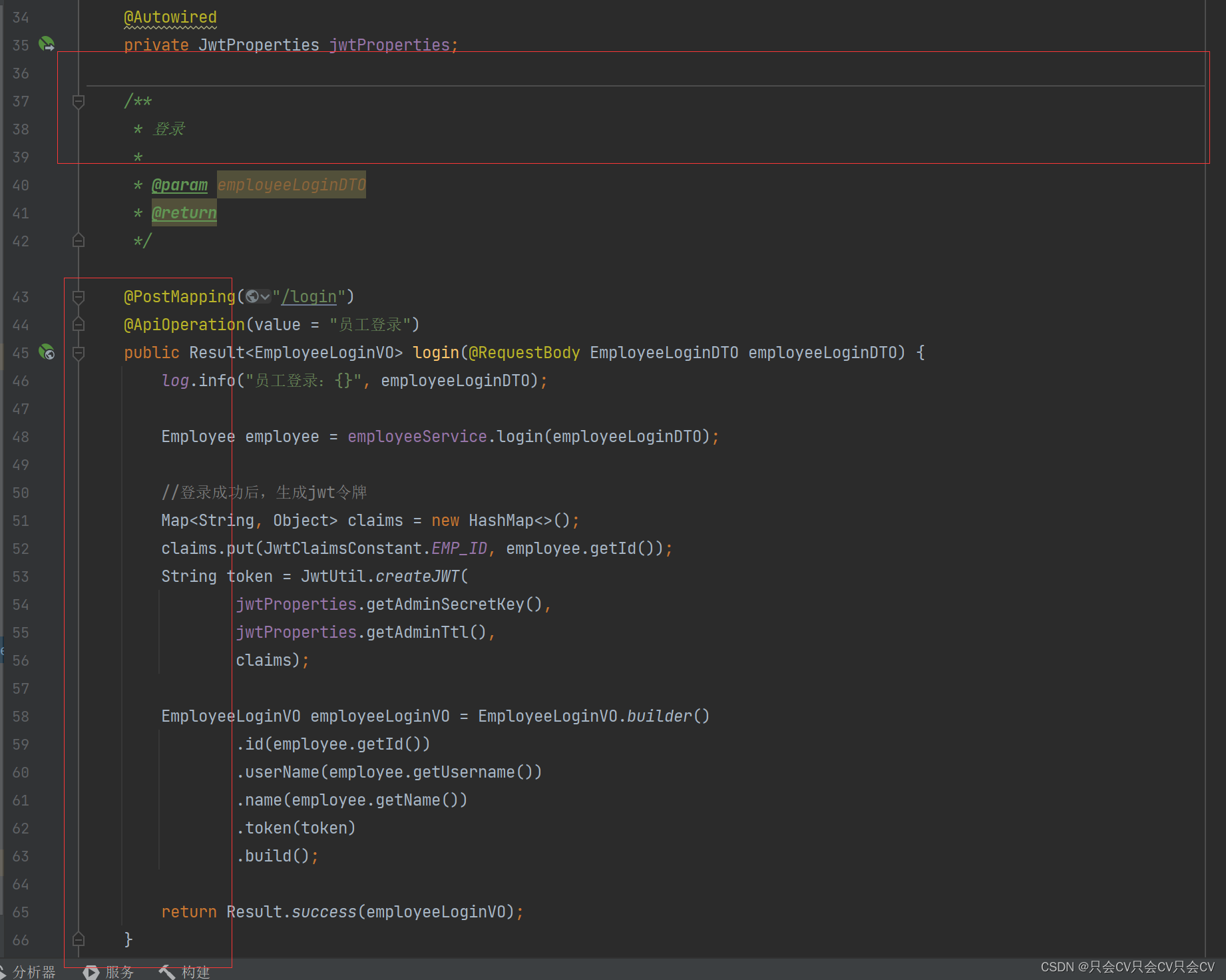Click line number 35 in the gutter
The image size is (1226, 980).
21,45
